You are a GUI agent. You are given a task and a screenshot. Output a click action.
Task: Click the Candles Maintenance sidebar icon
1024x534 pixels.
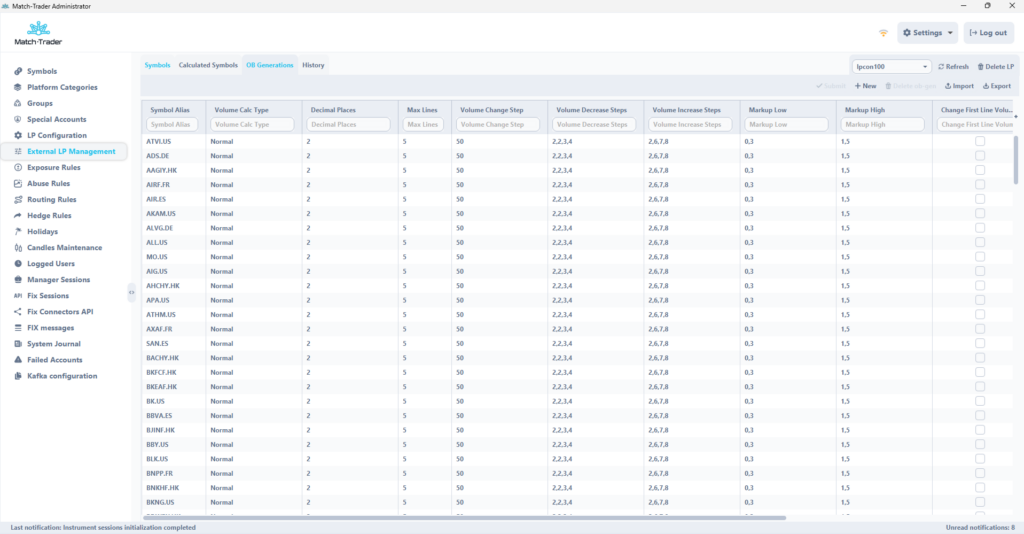pos(17,248)
